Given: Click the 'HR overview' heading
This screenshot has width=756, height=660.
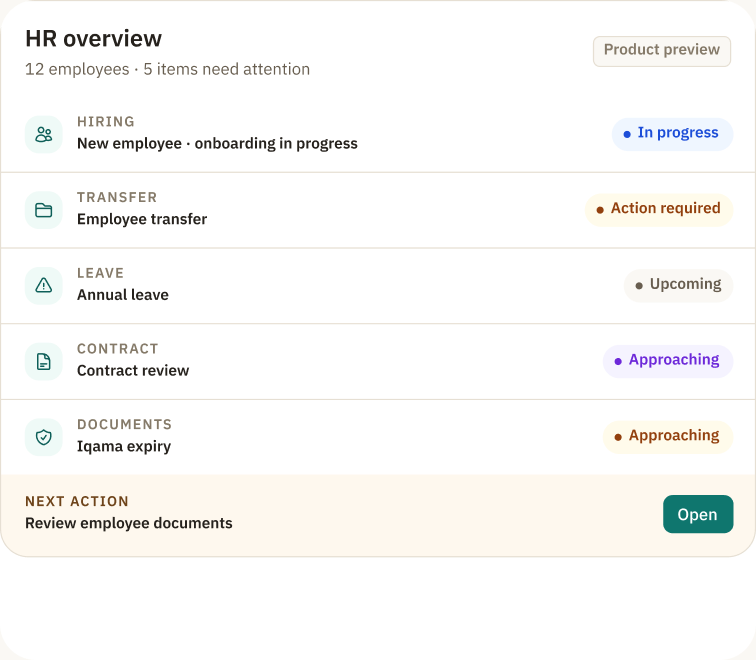Looking at the screenshot, I should [x=94, y=39].
